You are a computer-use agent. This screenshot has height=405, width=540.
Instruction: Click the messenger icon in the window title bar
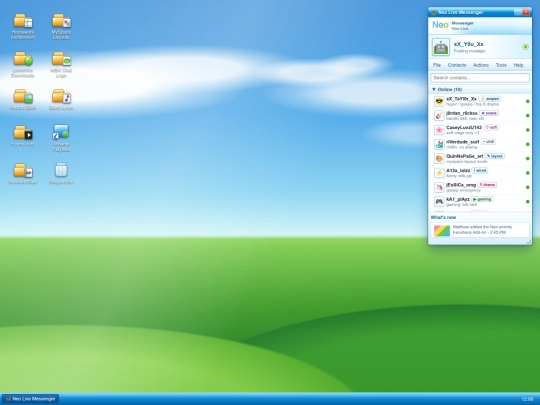(434, 12)
